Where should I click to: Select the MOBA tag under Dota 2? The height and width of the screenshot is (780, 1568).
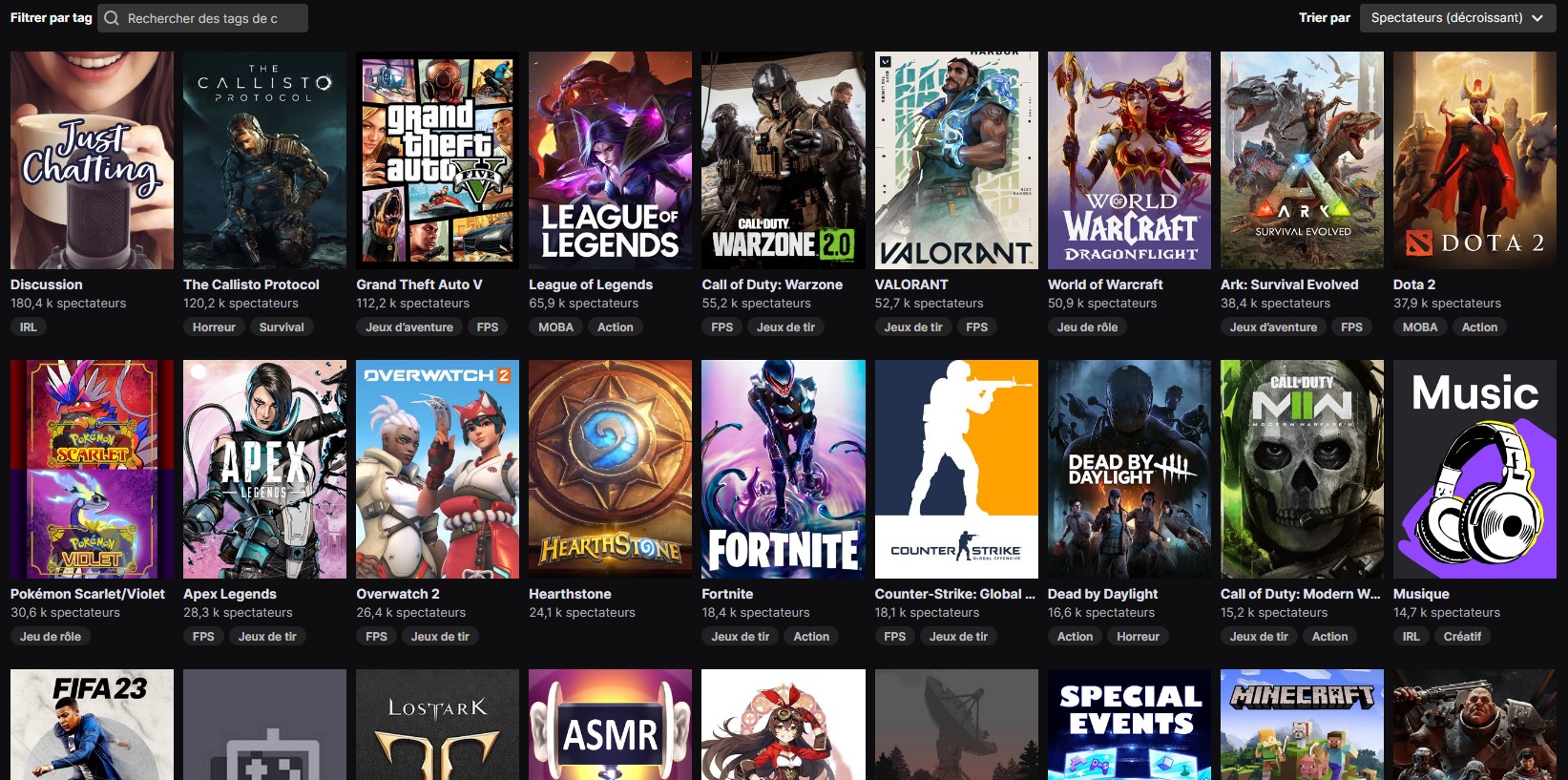[x=1420, y=327]
